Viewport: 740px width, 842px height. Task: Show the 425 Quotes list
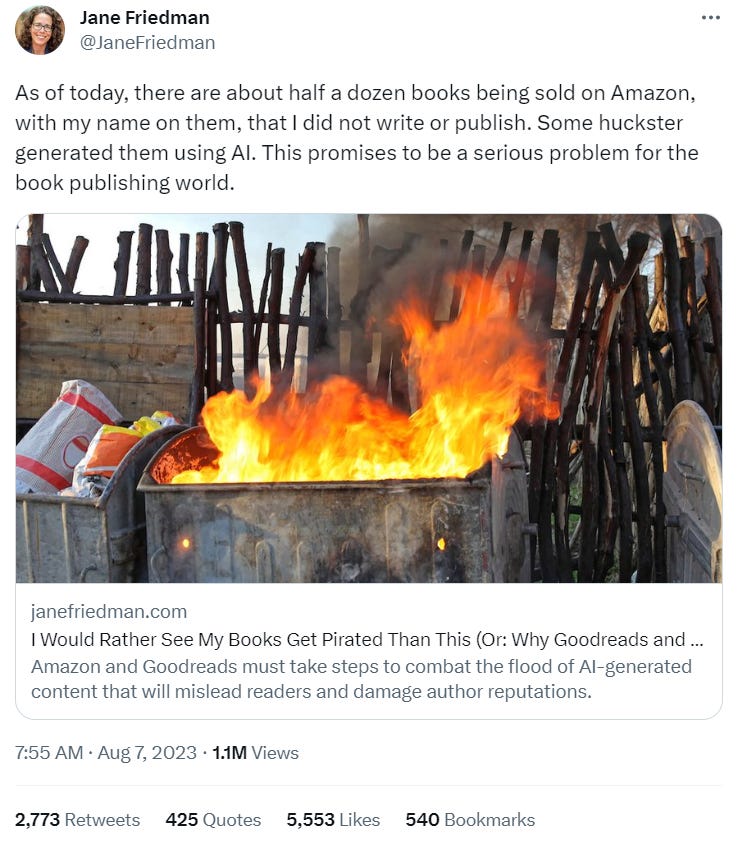coord(213,819)
